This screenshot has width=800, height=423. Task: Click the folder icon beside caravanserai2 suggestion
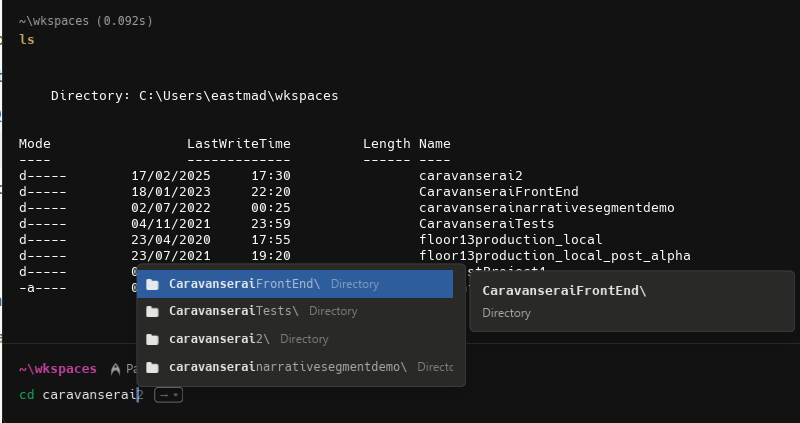coord(153,339)
